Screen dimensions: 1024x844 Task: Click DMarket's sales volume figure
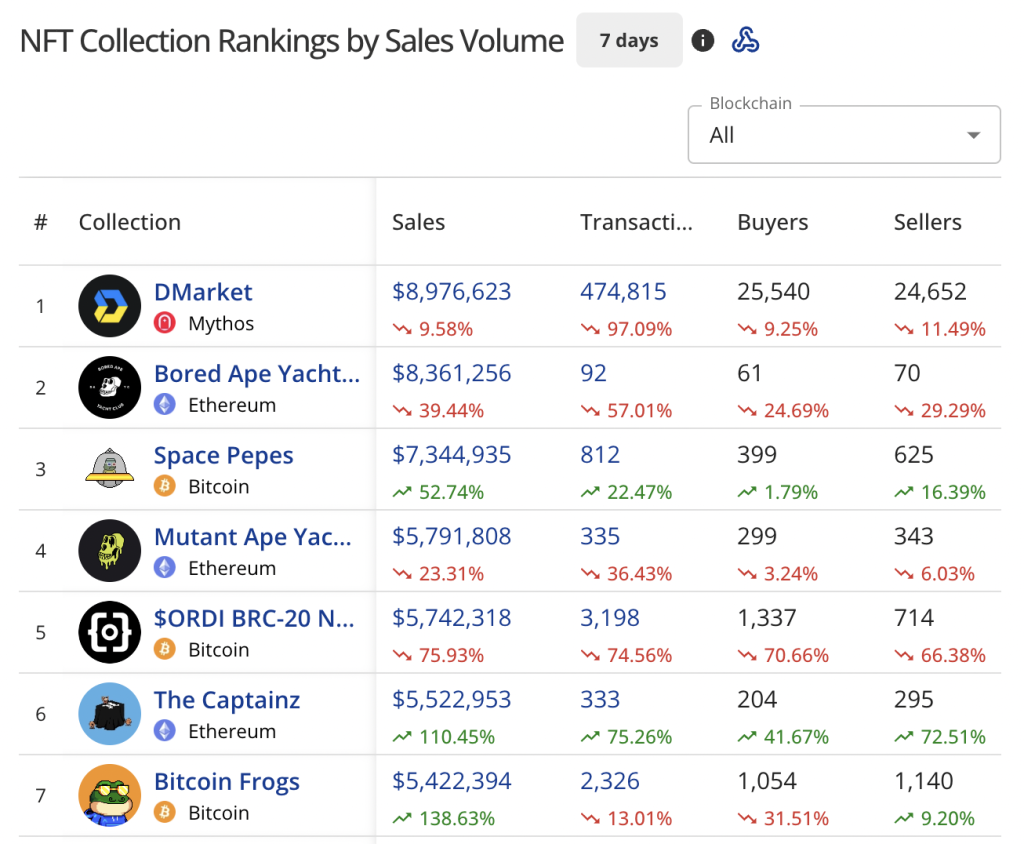click(451, 291)
